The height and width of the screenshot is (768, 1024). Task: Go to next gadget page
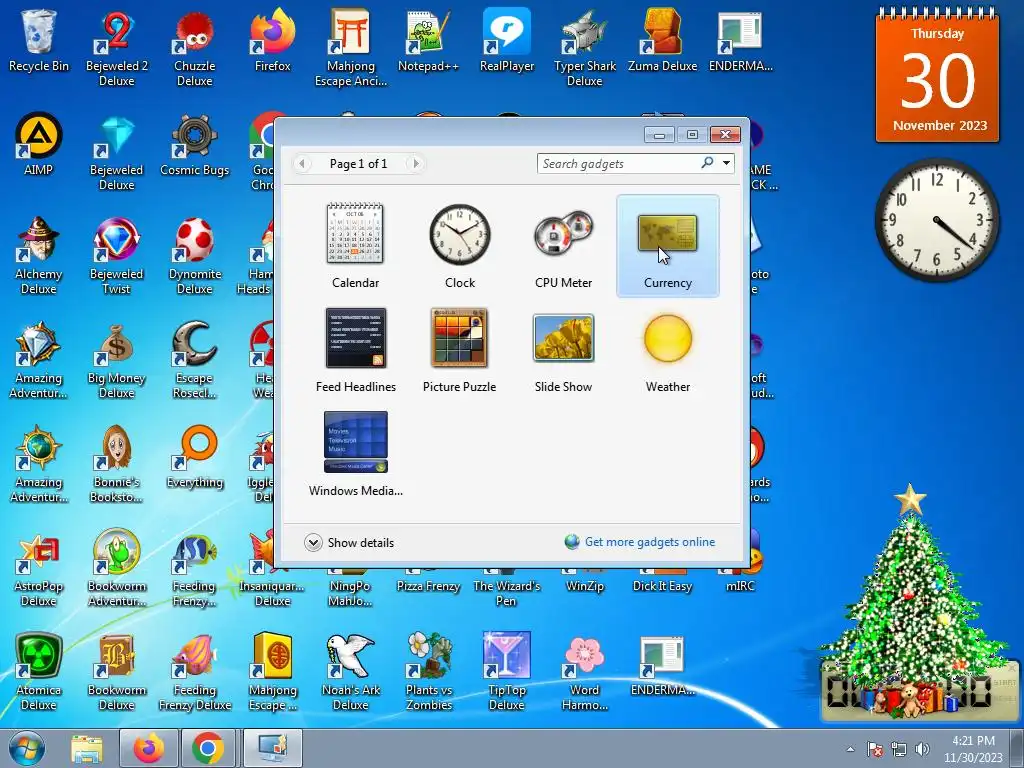tap(415, 164)
